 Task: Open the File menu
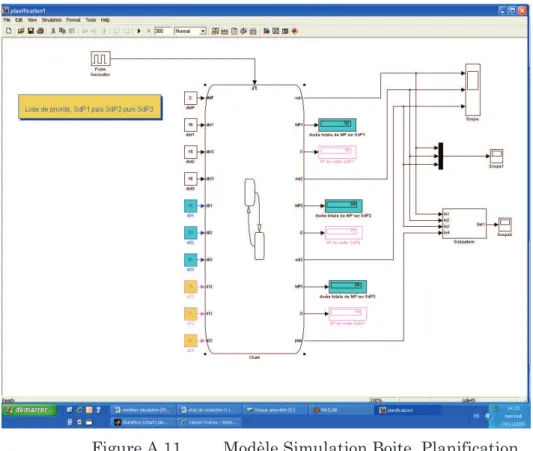(x=7, y=20)
